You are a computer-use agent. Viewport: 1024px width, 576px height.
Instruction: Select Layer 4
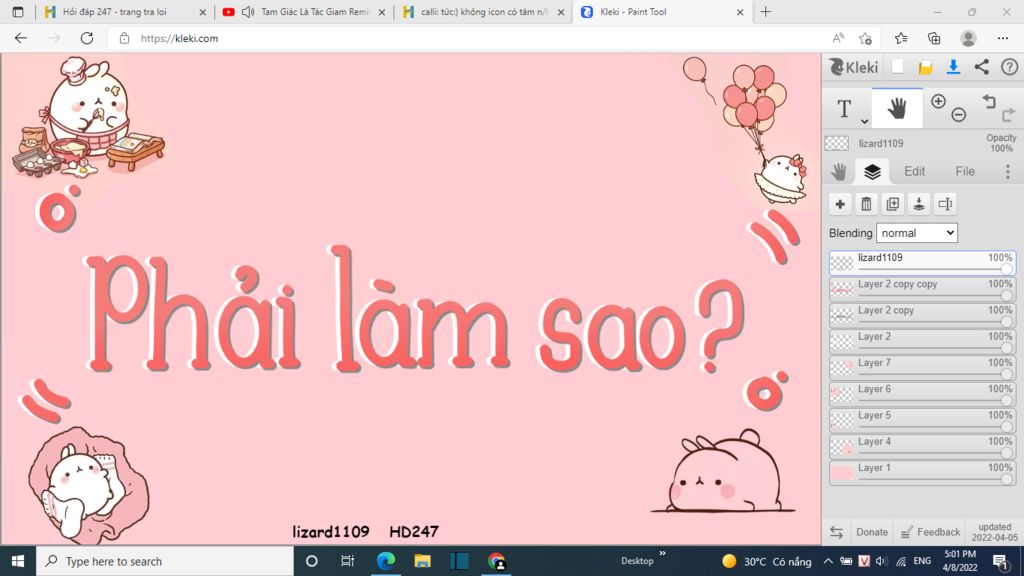(x=922, y=447)
